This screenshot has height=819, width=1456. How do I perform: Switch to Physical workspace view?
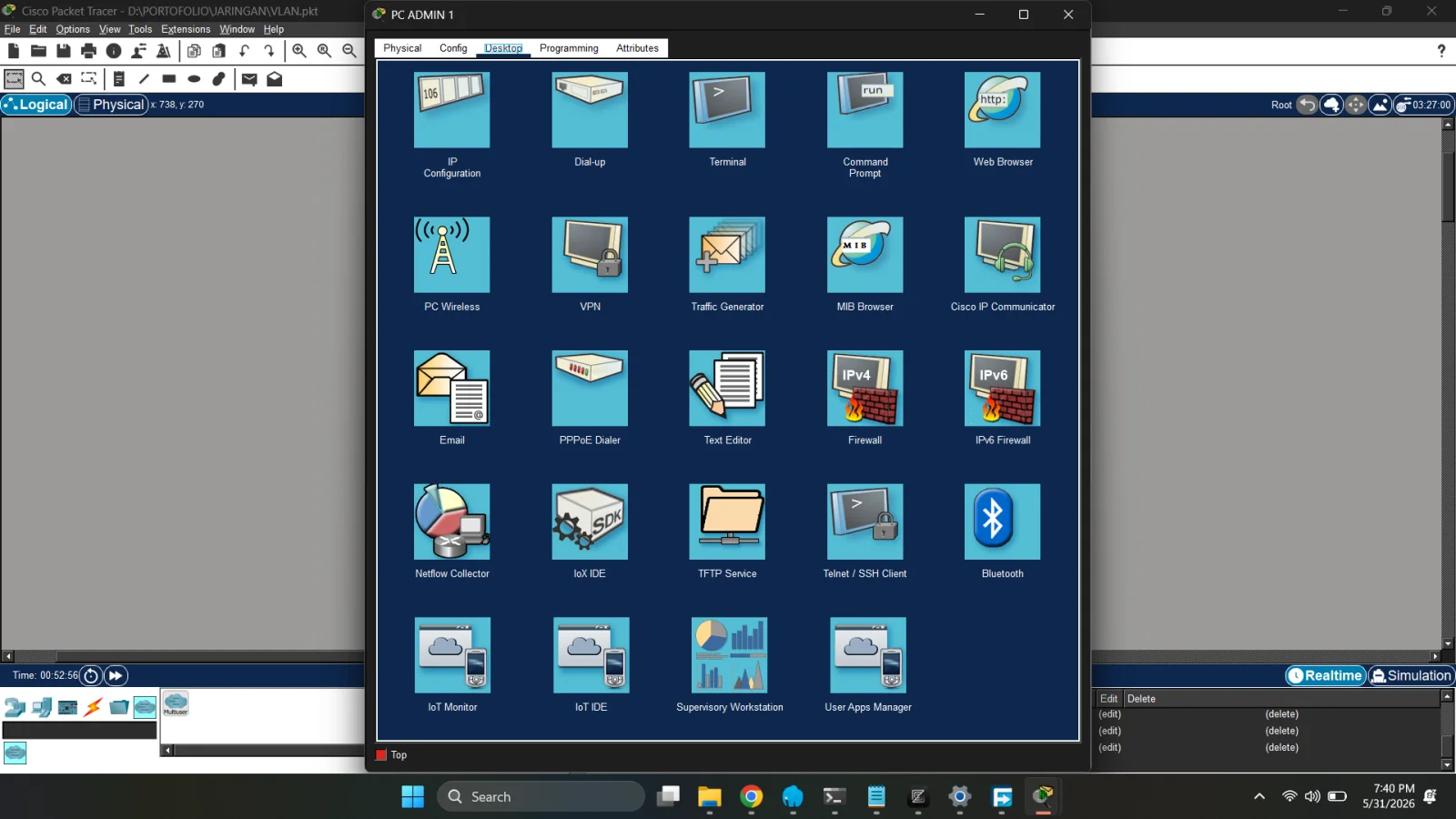[111, 105]
